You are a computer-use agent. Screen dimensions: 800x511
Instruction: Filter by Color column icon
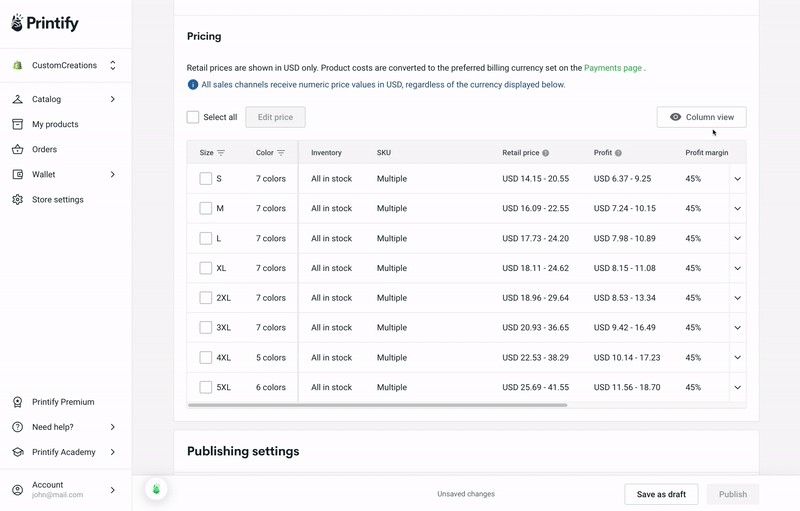point(281,153)
